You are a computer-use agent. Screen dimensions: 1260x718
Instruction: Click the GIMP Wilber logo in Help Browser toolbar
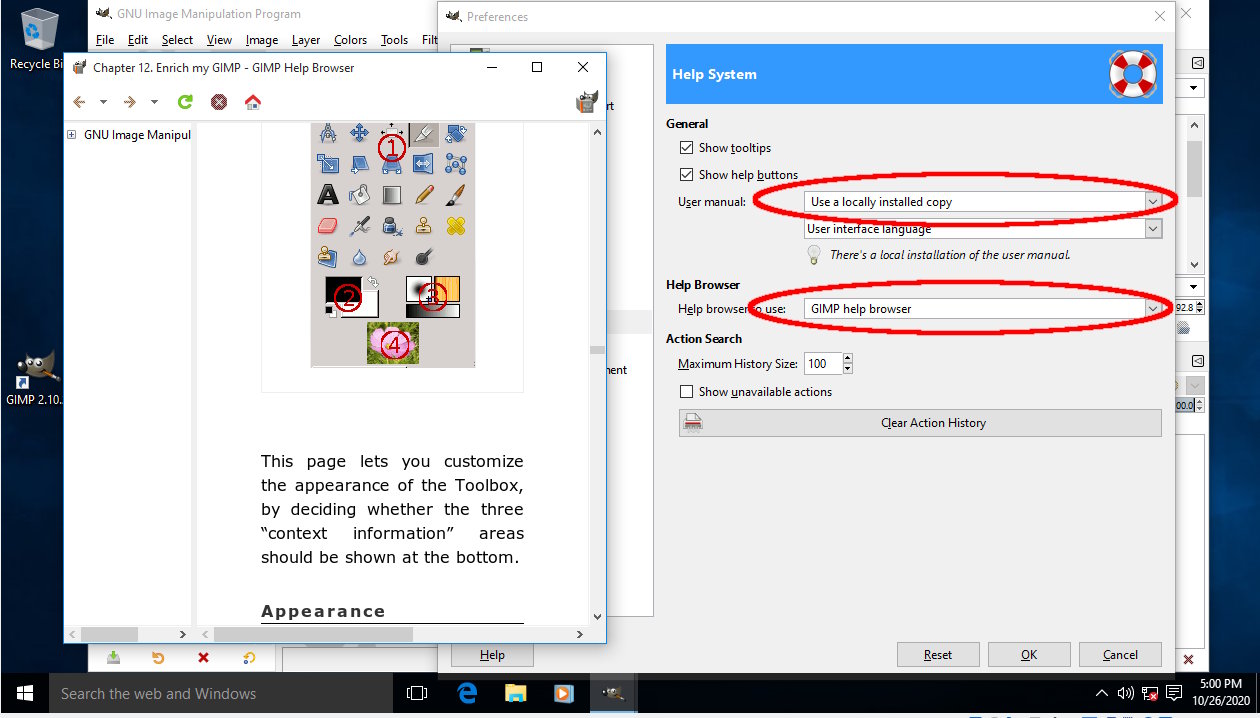point(587,101)
